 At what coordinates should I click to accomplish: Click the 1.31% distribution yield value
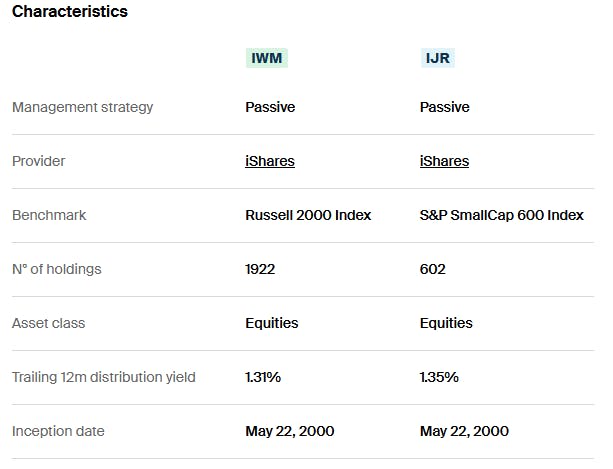pos(263,377)
